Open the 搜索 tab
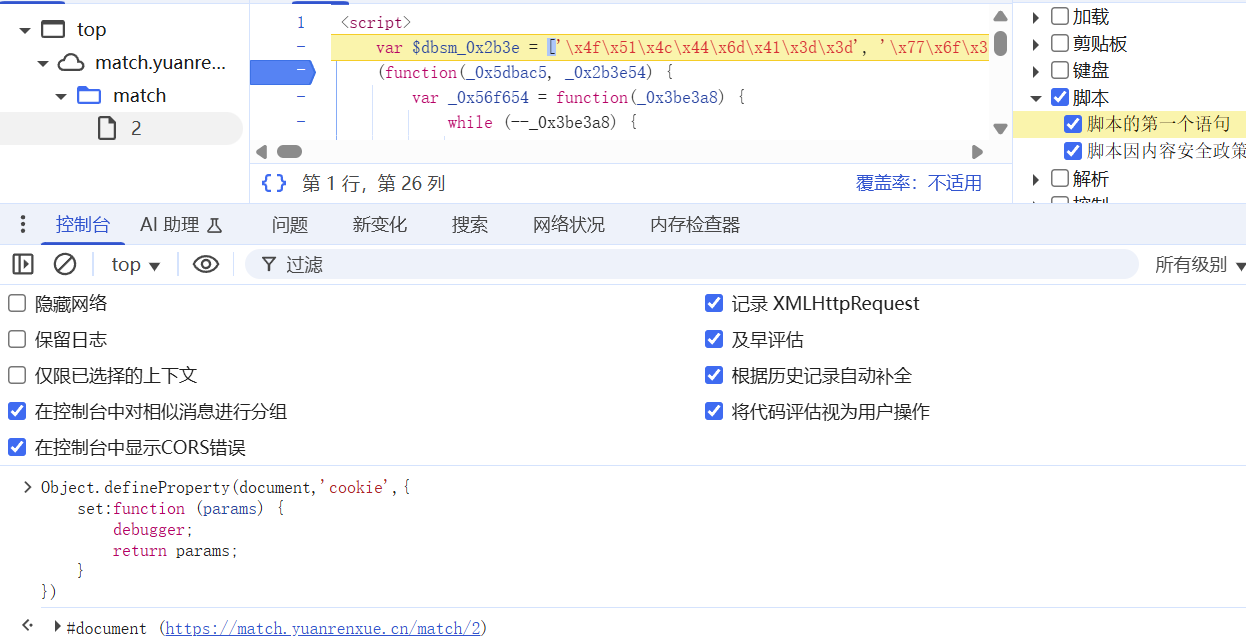 pyautogui.click(x=470, y=225)
